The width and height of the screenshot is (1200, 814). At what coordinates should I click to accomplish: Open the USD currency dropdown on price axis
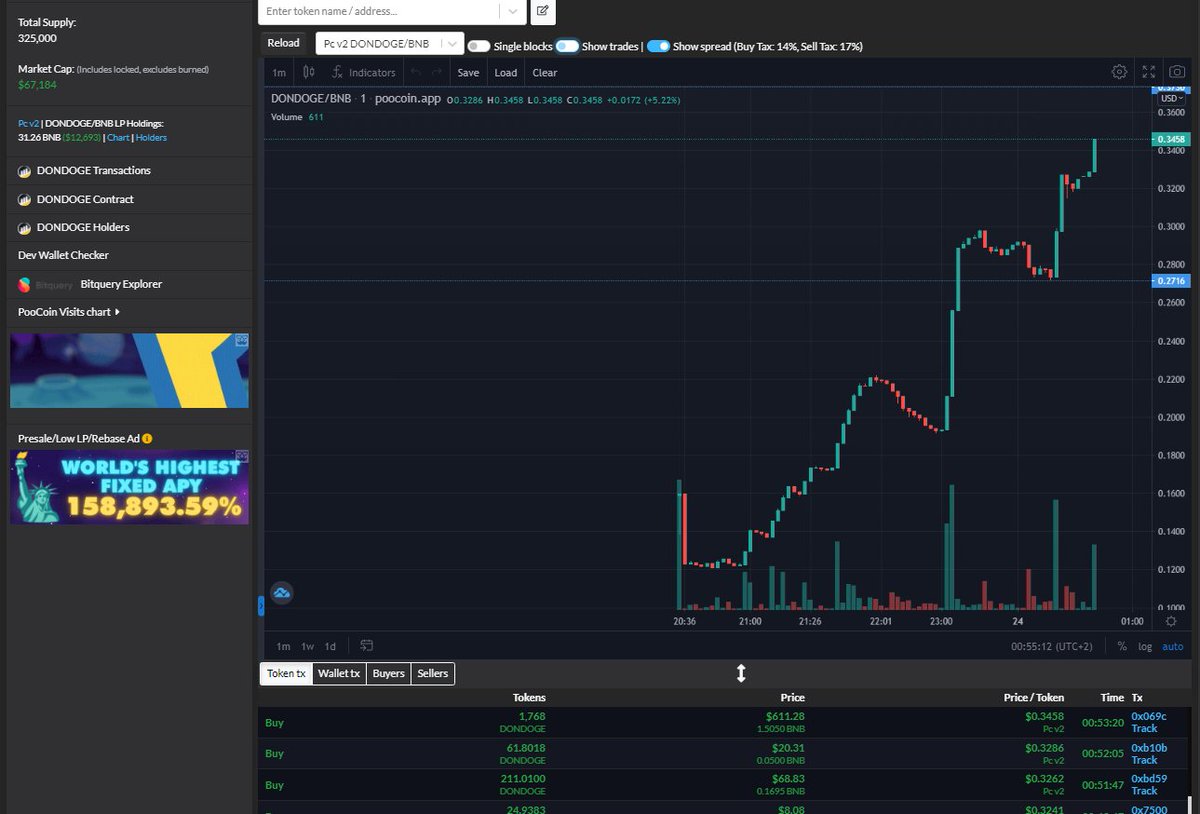(x=1171, y=98)
